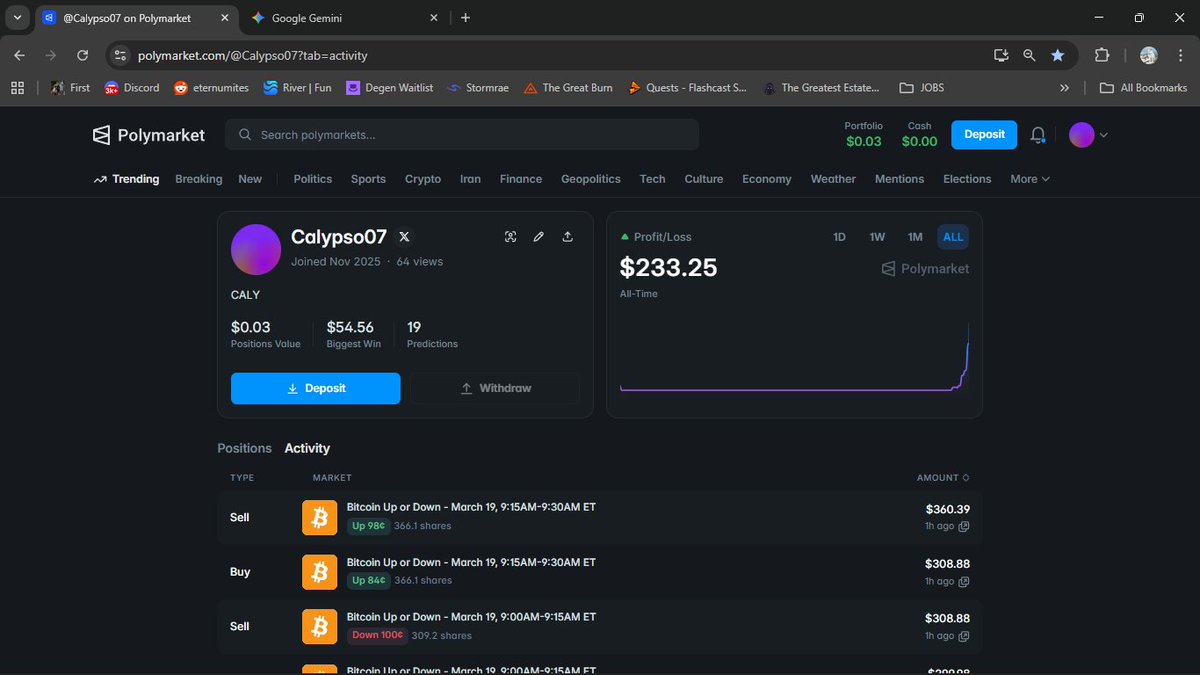Open the Trending category
The image size is (1200, 675).
(126, 179)
